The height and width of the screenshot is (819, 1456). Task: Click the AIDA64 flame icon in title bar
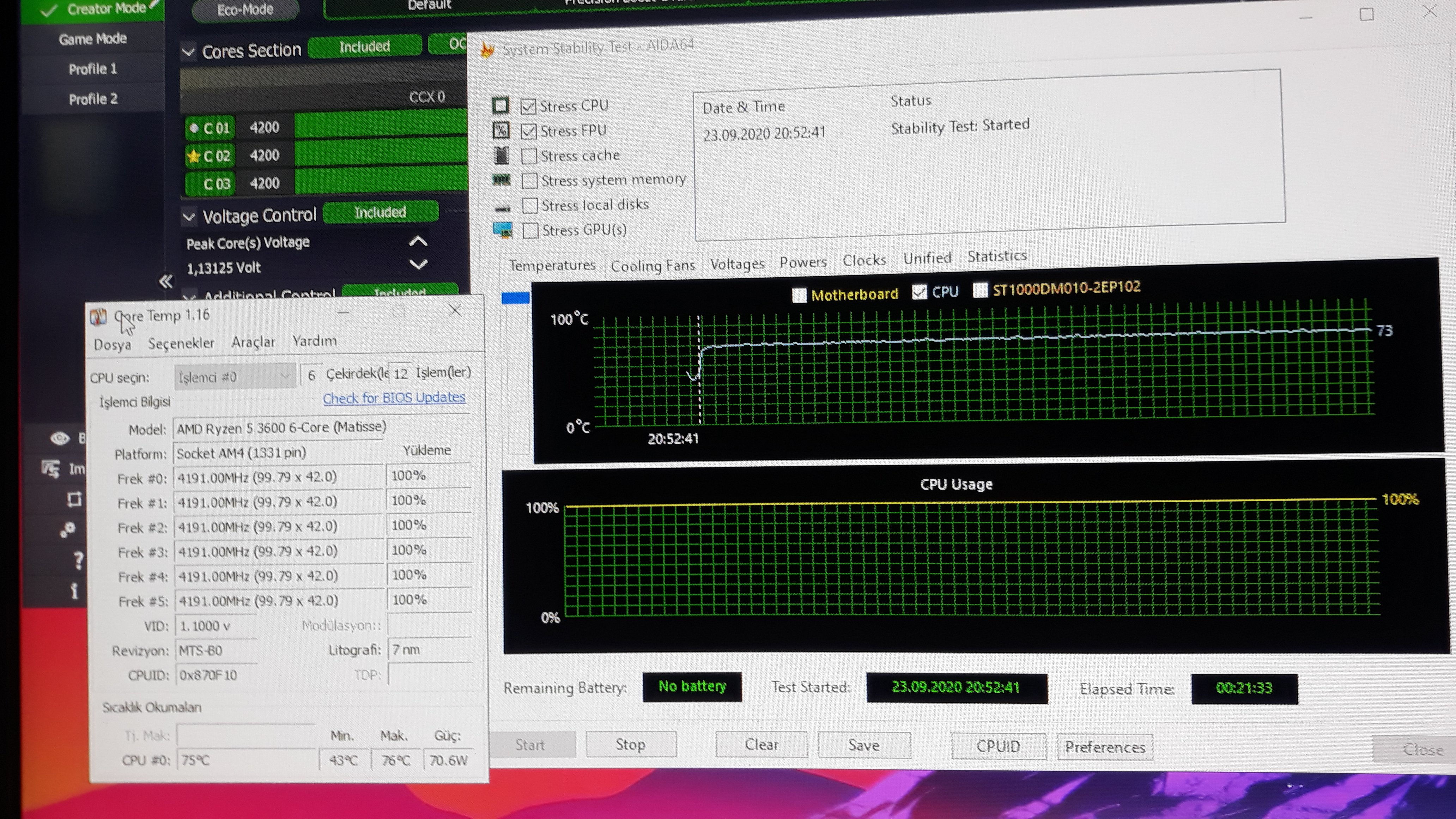487,50
